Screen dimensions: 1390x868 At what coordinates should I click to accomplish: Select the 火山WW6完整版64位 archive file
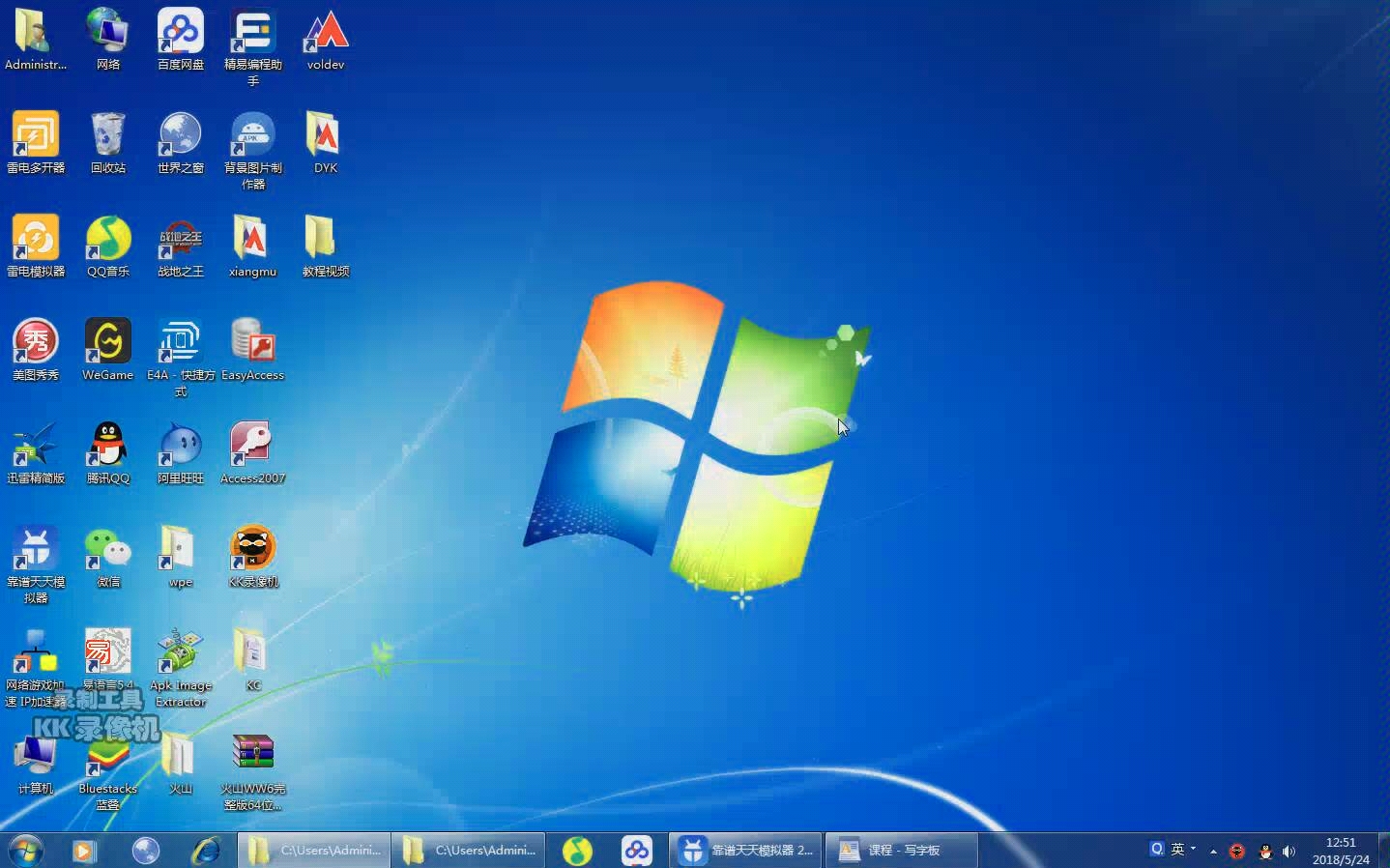[253, 771]
